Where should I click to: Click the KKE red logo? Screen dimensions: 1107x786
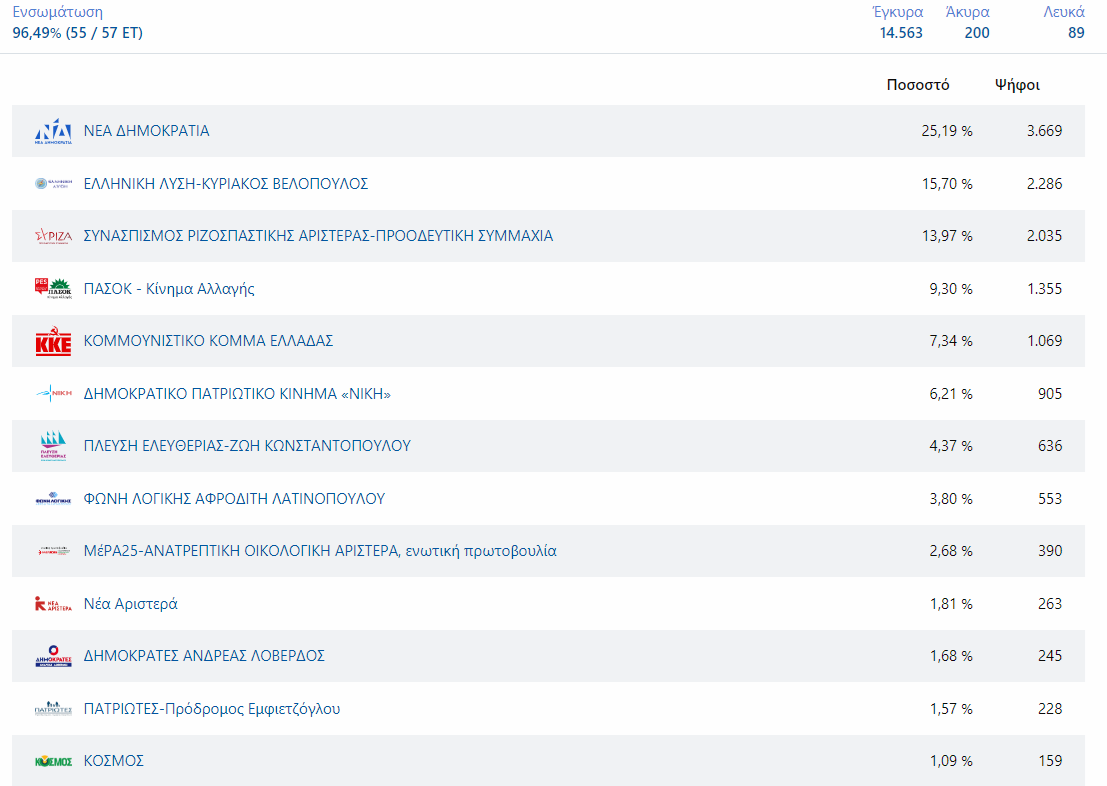(x=54, y=341)
